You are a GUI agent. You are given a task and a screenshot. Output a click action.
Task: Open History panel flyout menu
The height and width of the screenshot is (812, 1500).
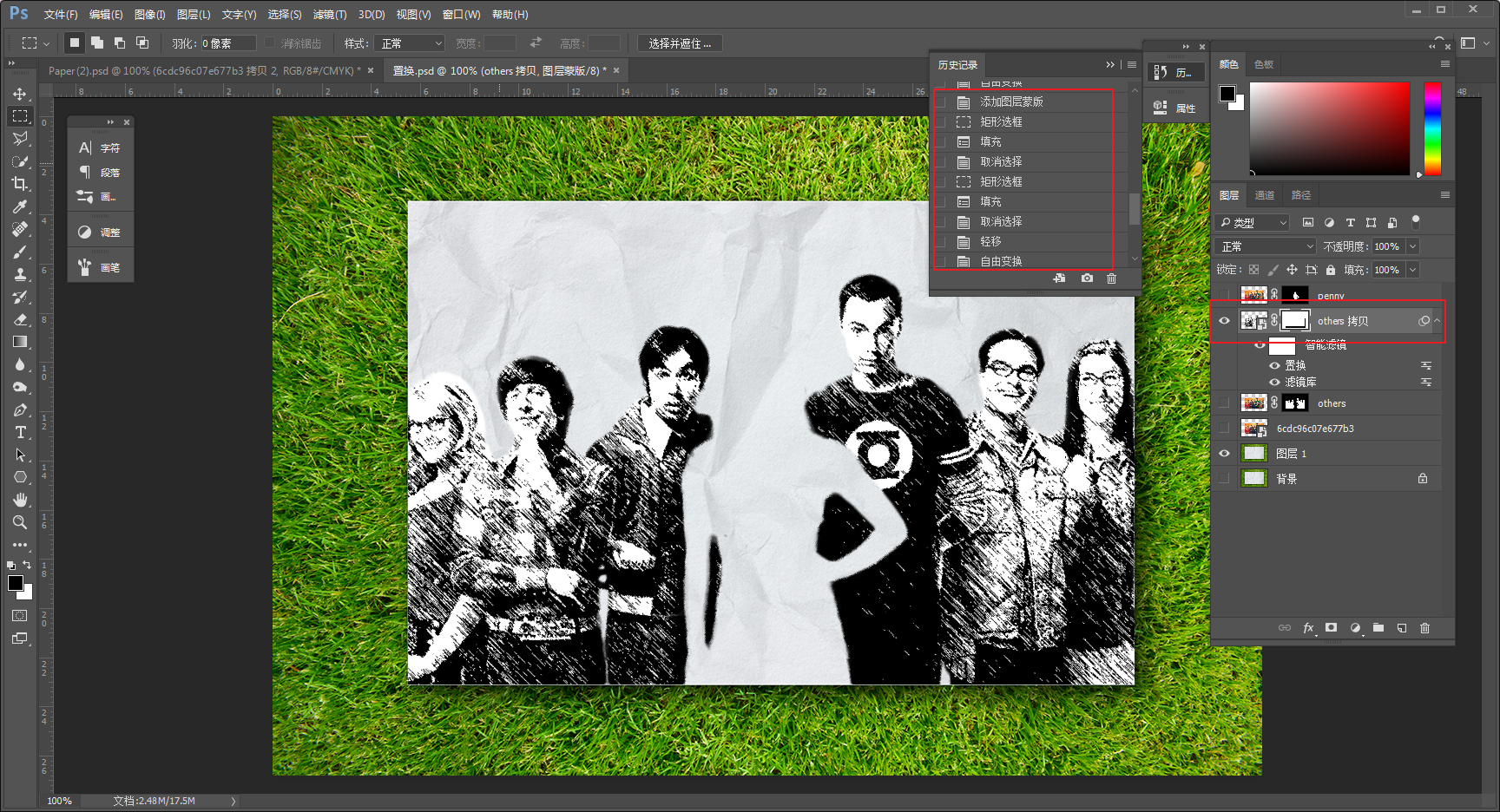pos(1132,64)
